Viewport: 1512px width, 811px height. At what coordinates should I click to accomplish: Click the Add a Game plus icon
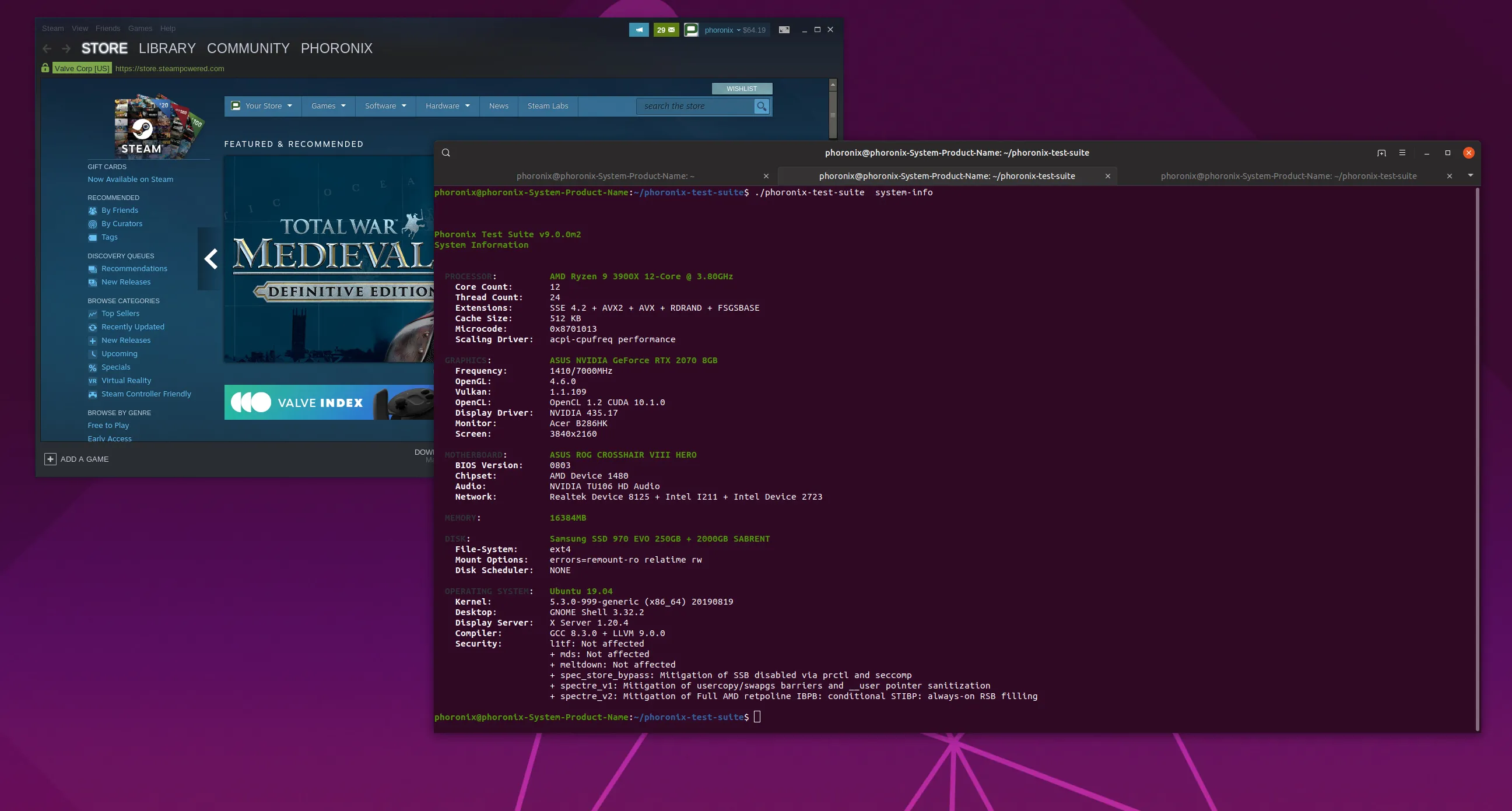51,459
